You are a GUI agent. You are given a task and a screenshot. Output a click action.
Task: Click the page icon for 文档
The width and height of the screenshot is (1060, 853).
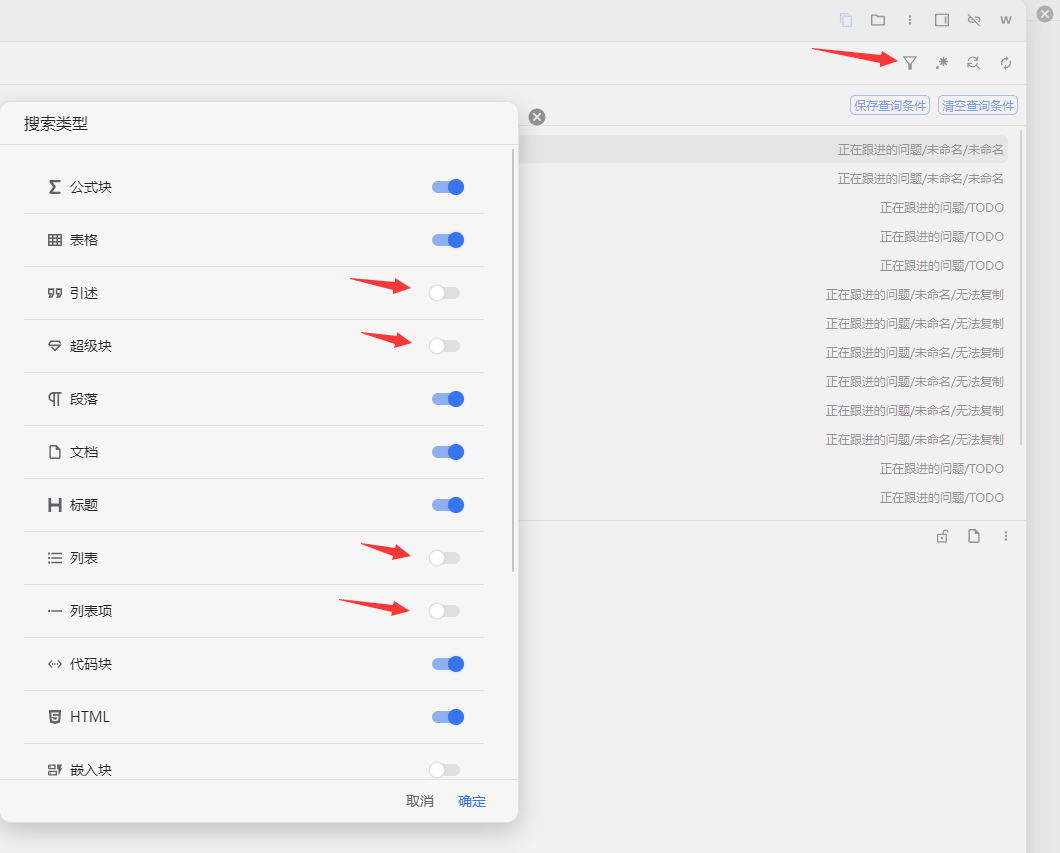click(x=55, y=452)
